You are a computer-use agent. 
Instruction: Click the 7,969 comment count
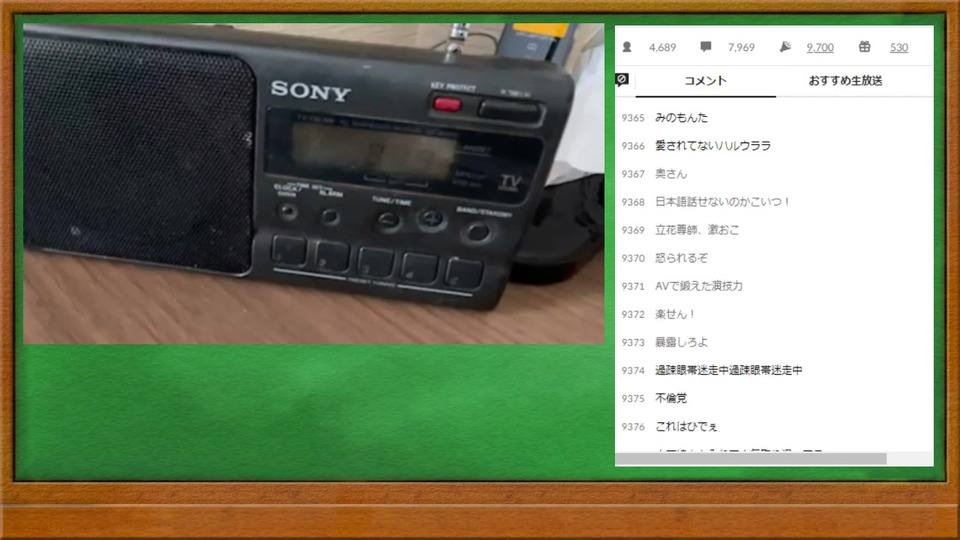pos(741,47)
